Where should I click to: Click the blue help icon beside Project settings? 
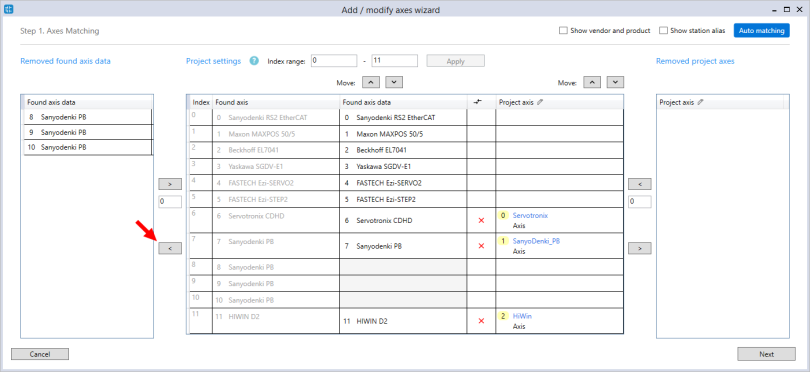254,60
